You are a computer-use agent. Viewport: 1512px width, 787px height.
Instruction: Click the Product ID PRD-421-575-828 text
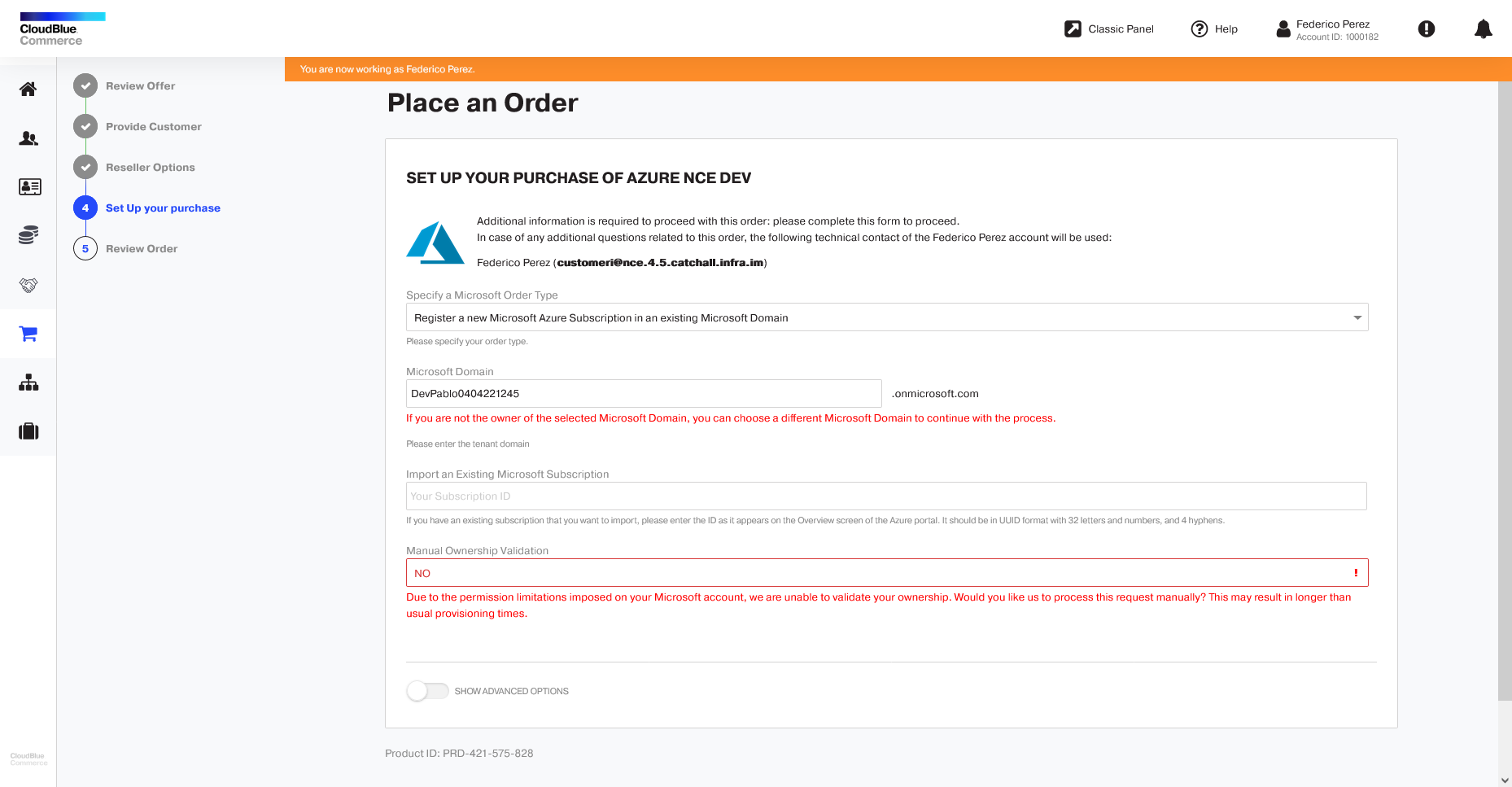[459, 754]
